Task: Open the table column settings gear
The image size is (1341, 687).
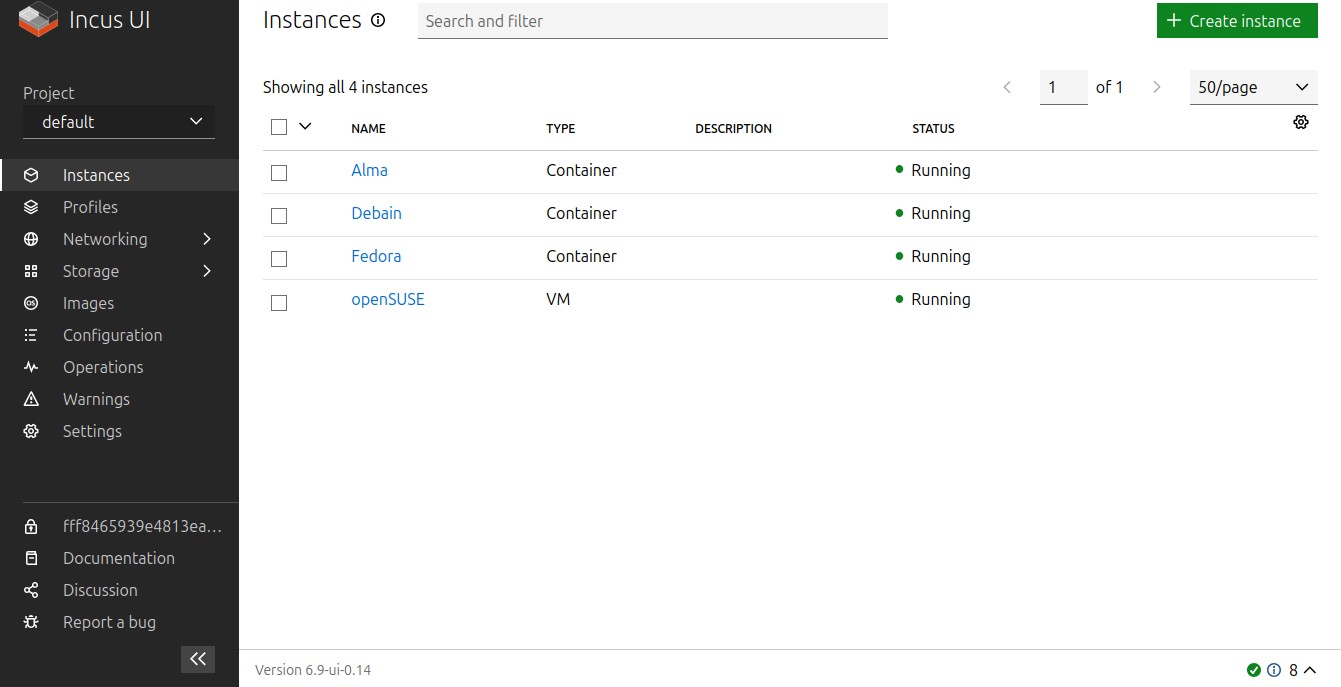Action: click(1301, 122)
